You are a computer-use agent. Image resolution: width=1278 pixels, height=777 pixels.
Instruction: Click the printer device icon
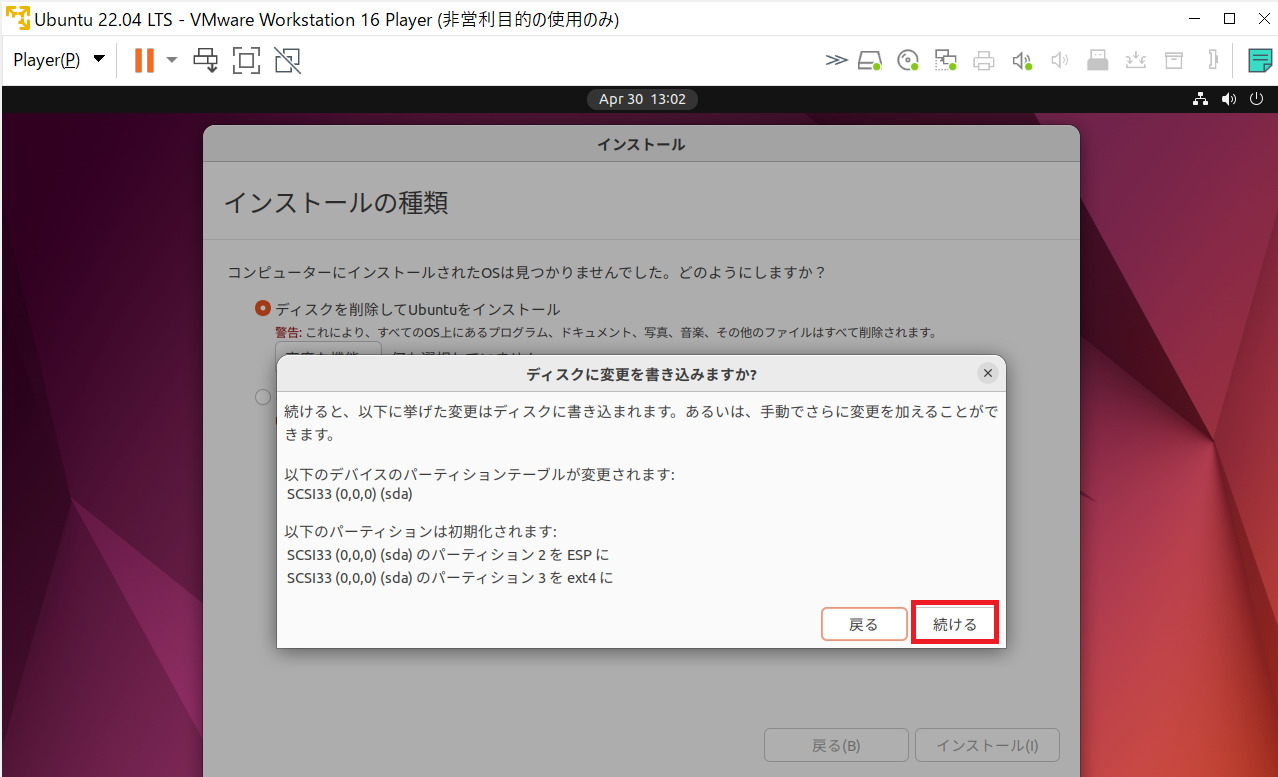(984, 60)
